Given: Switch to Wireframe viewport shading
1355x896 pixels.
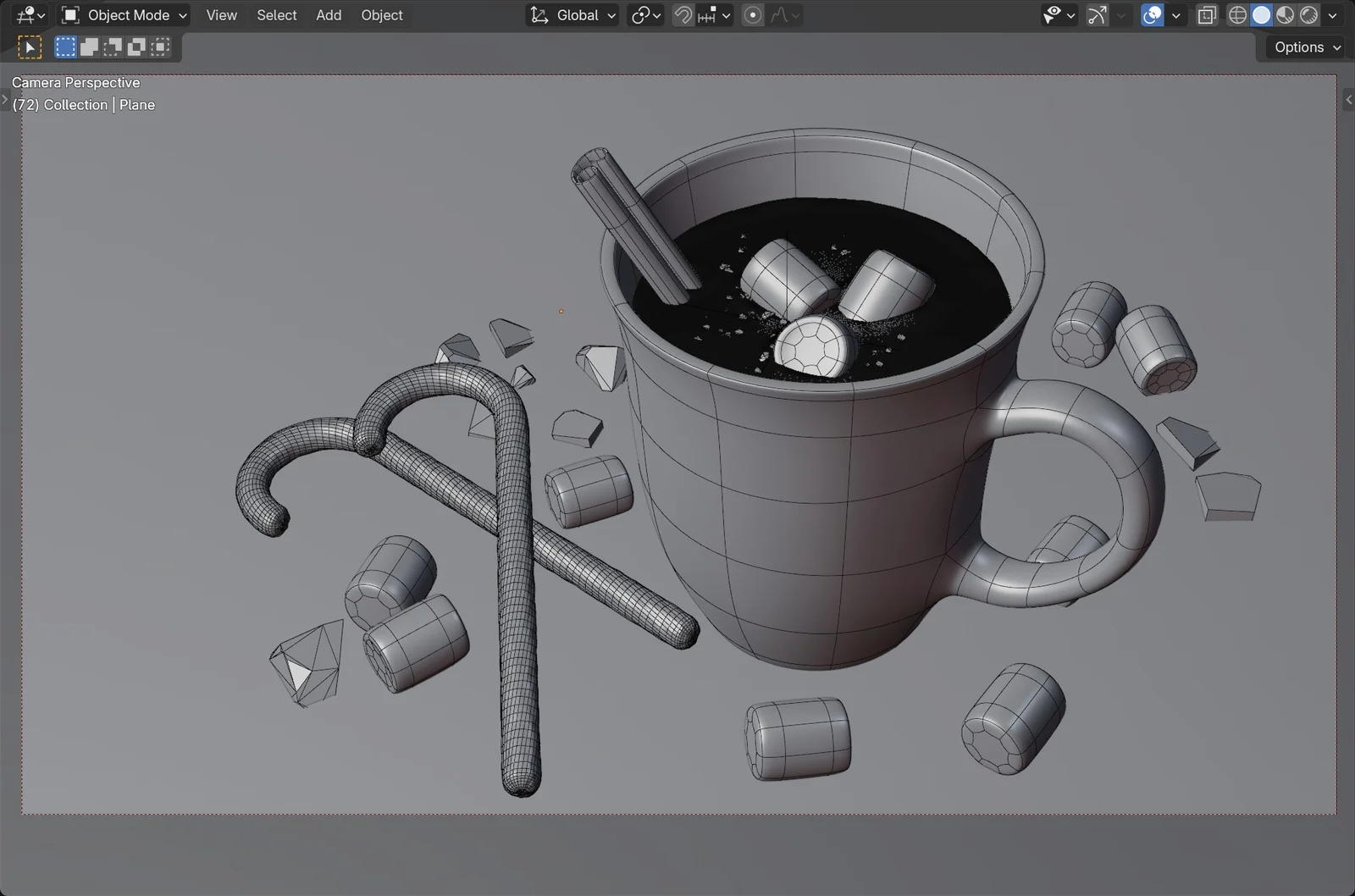Looking at the screenshot, I should coord(1237,14).
